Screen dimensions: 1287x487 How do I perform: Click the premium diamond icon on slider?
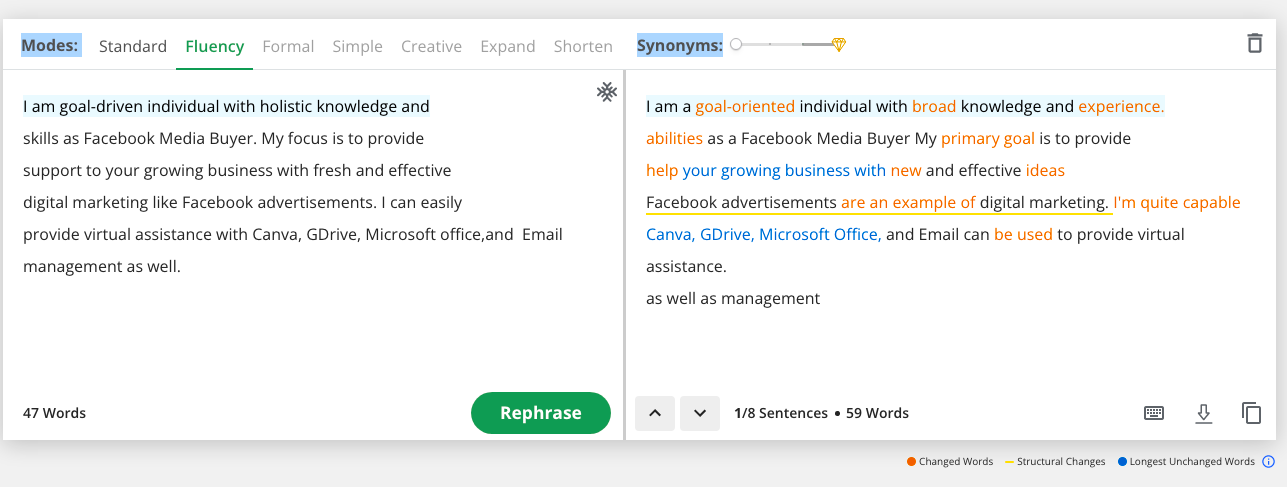pos(839,45)
